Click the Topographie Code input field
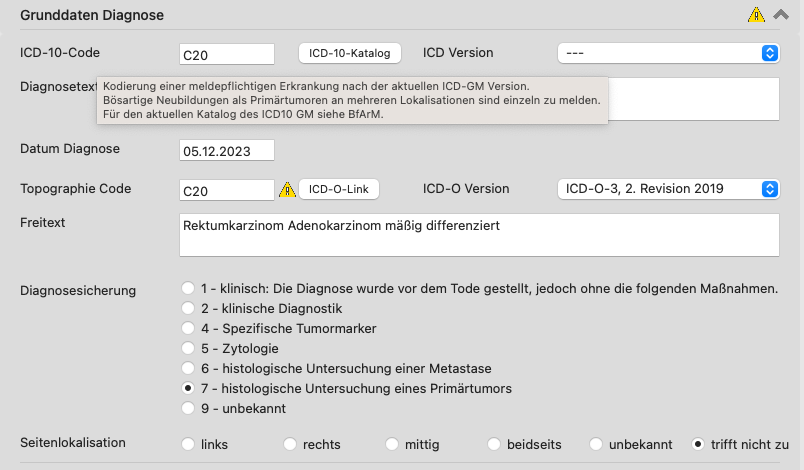The height and width of the screenshot is (470, 804). 227,190
